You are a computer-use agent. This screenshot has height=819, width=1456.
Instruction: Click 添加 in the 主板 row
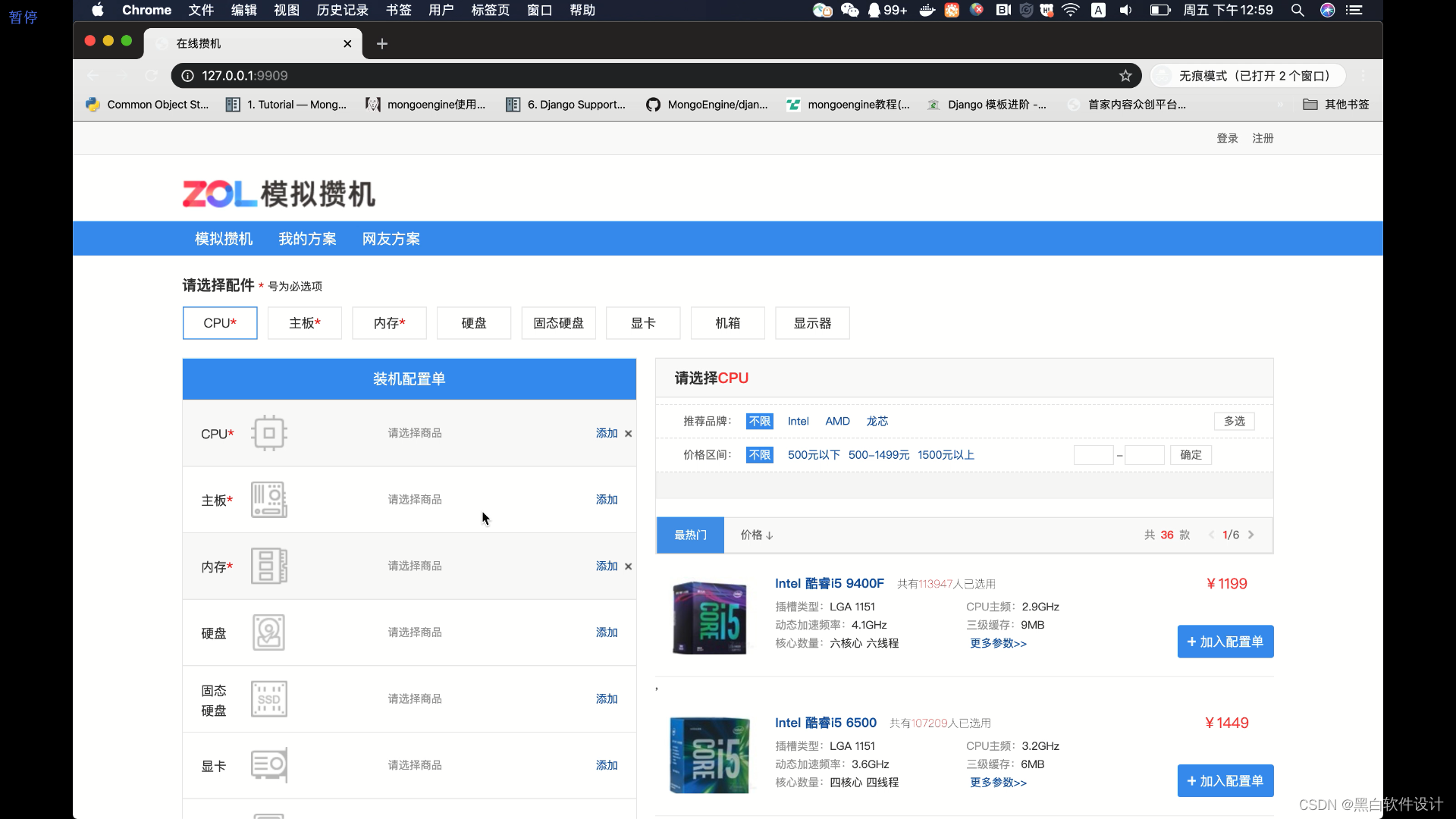tap(607, 500)
